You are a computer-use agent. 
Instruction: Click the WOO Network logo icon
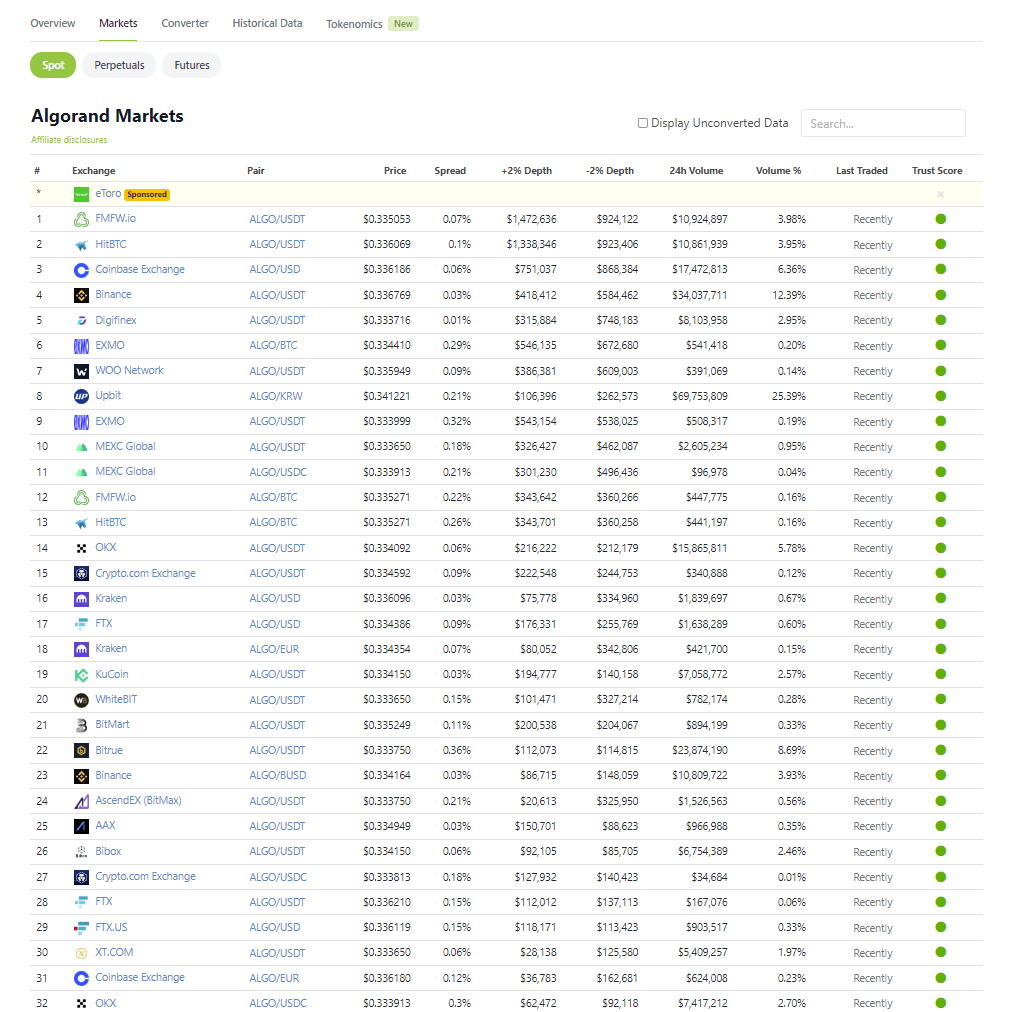pos(82,371)
